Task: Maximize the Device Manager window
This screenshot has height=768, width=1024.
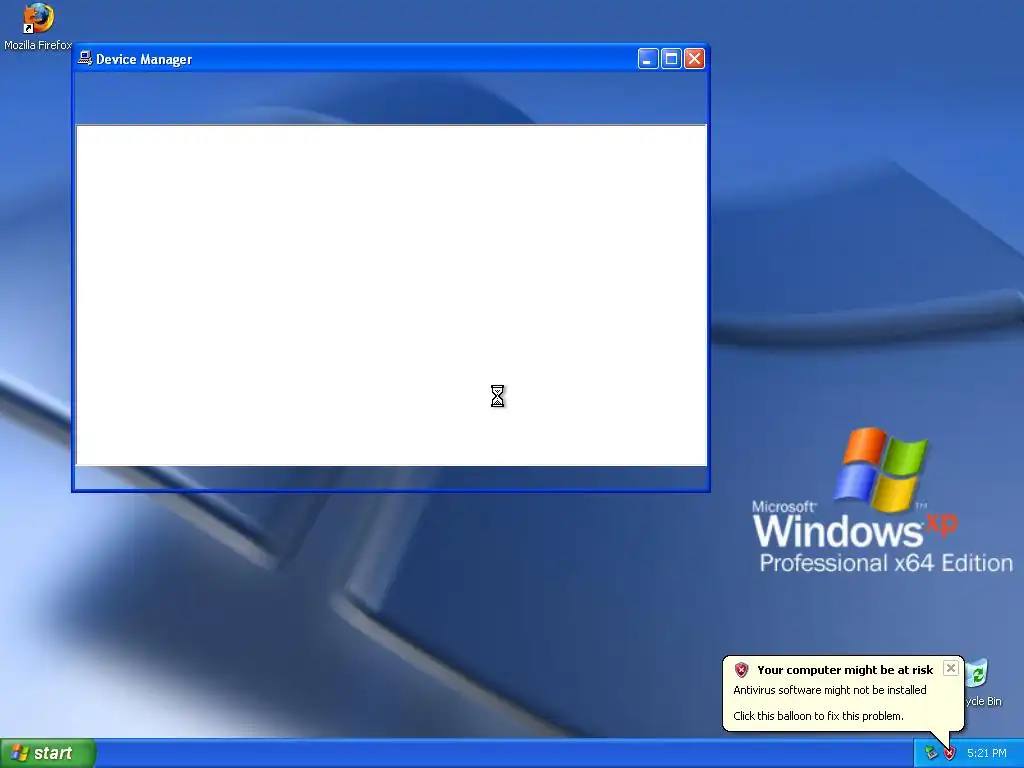Action: point(671,59)
